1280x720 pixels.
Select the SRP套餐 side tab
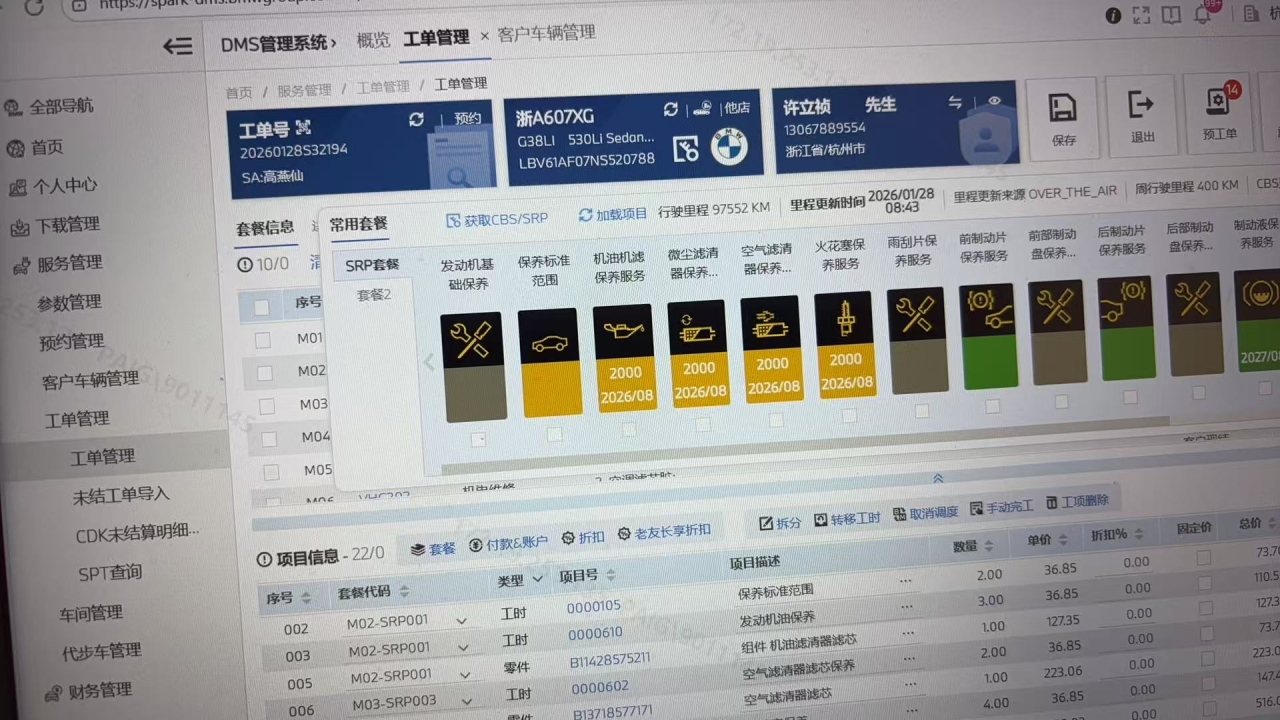372,265
